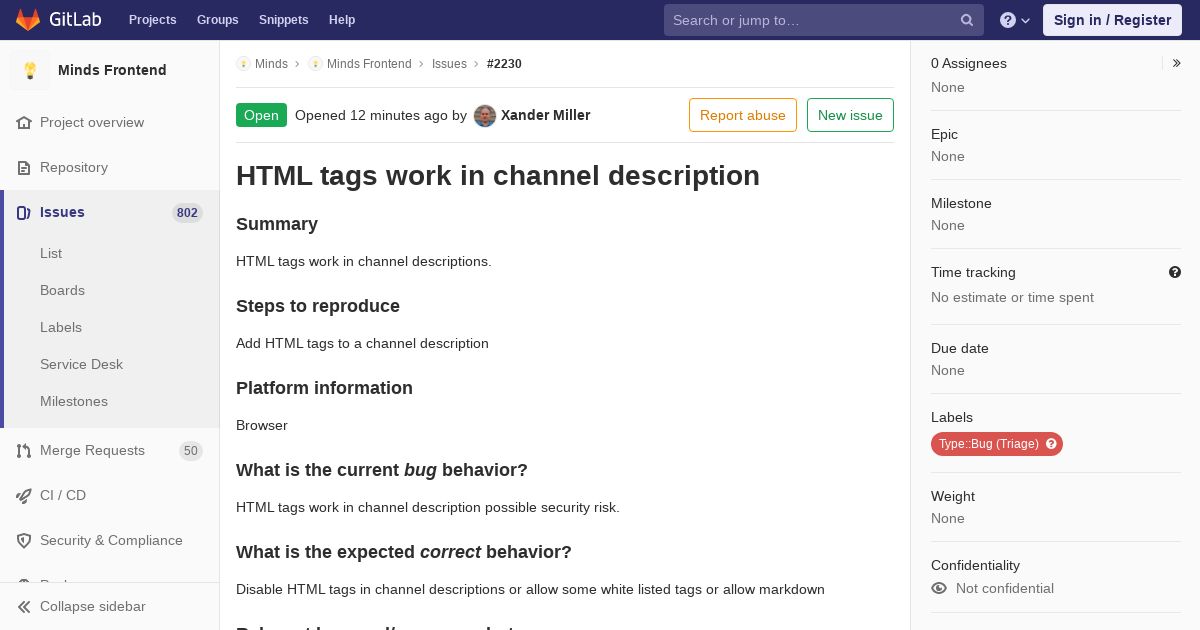Click the Platform information heading

click(x=324, y=388)
